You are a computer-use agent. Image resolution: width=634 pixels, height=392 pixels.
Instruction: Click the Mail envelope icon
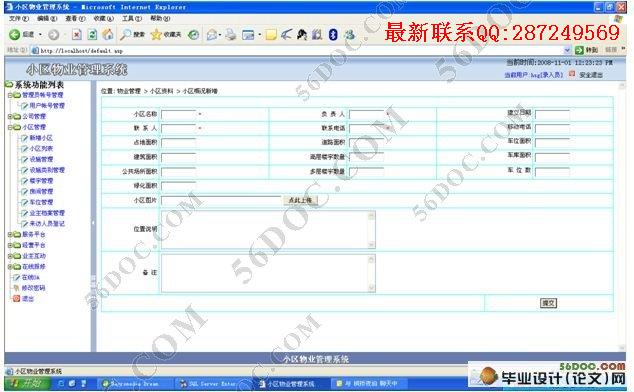pos(211,35)
